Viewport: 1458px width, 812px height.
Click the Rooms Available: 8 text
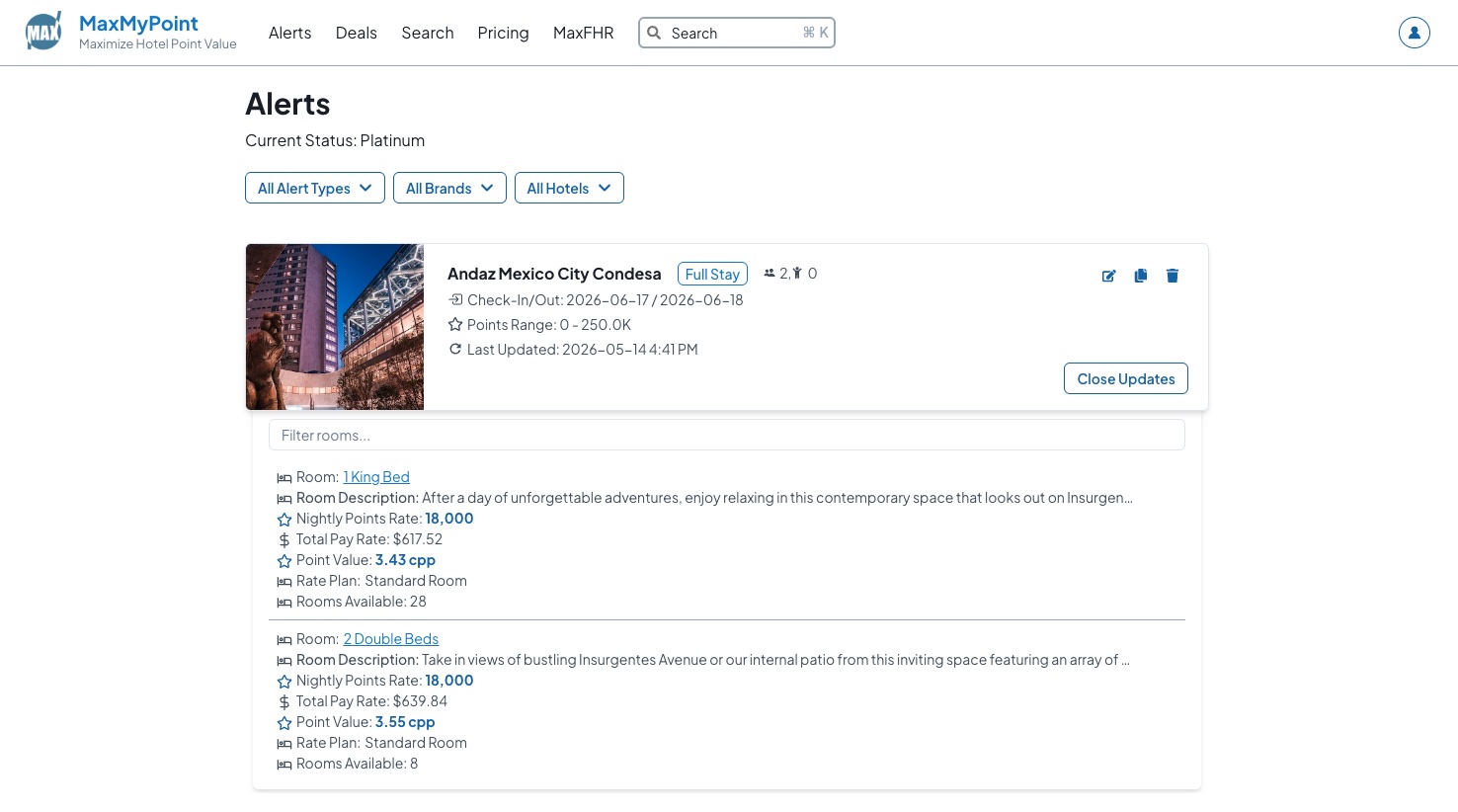pos(358,764)
